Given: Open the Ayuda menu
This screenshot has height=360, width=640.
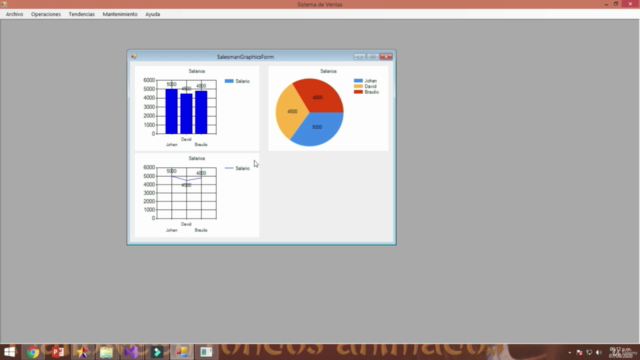Looking at the screenshot, I should (153, 14).
